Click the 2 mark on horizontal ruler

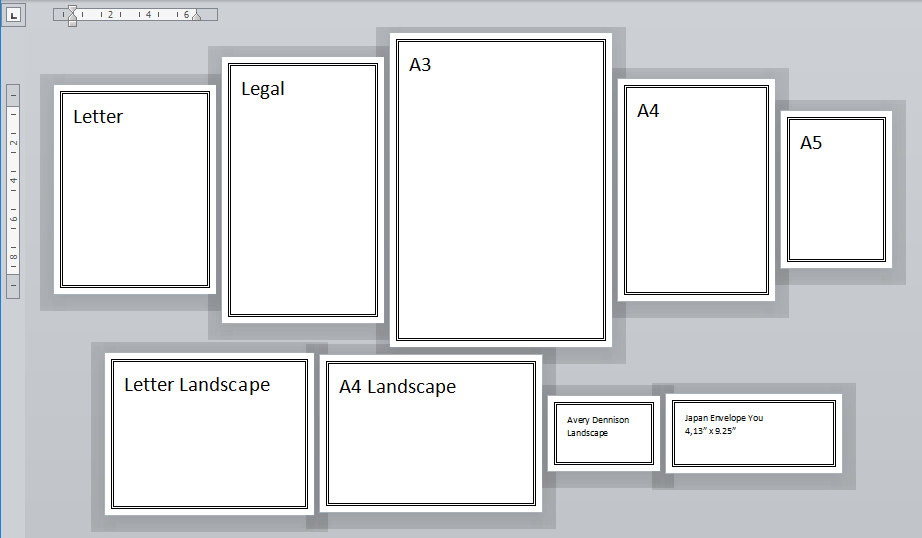[x=110, y=15]
